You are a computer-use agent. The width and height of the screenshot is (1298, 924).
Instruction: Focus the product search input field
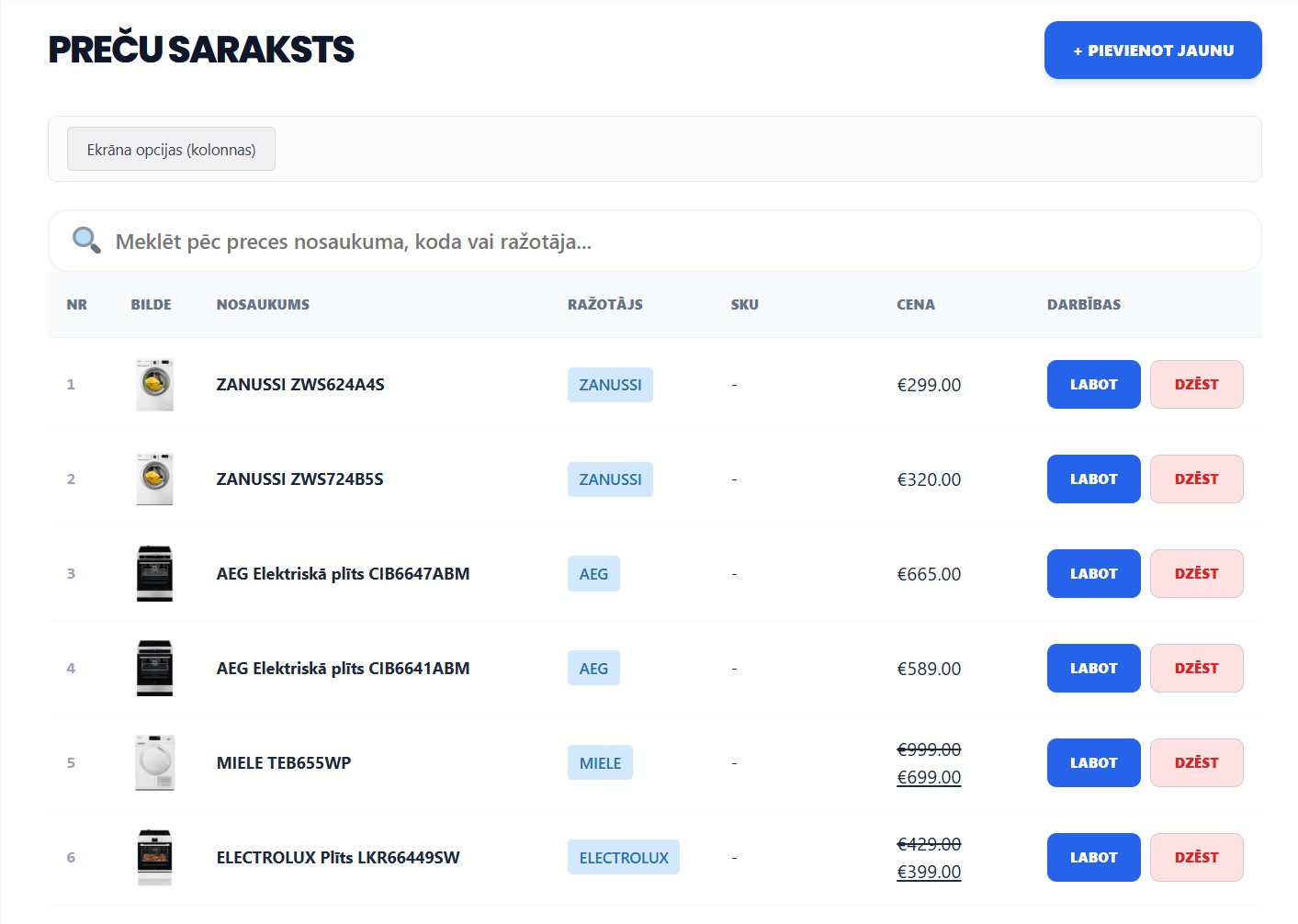pyautogui.click(x=680, y=242)
